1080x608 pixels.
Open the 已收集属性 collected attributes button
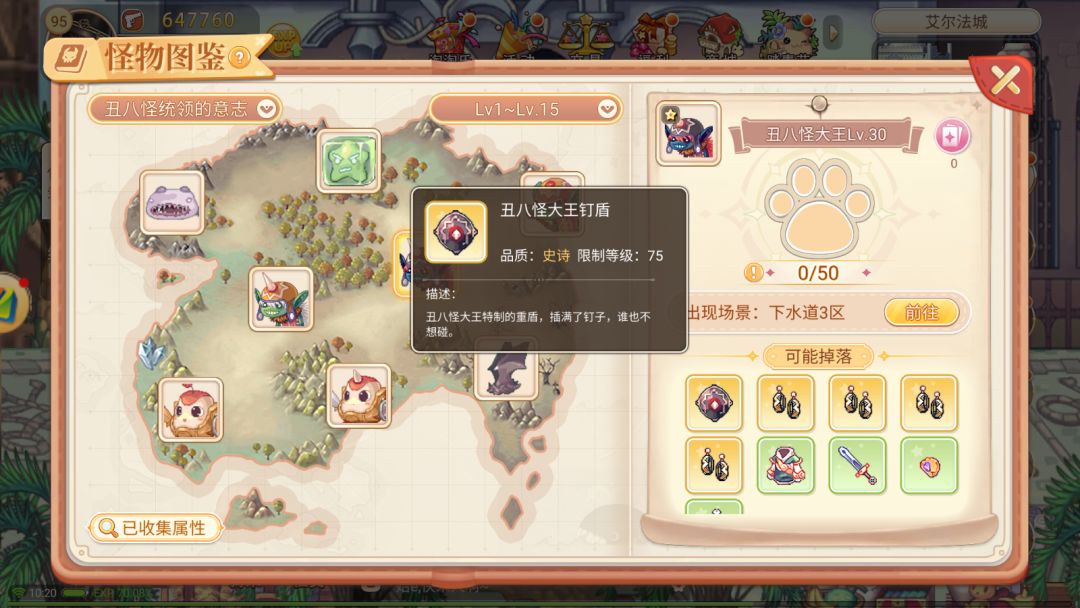[156, 528]
